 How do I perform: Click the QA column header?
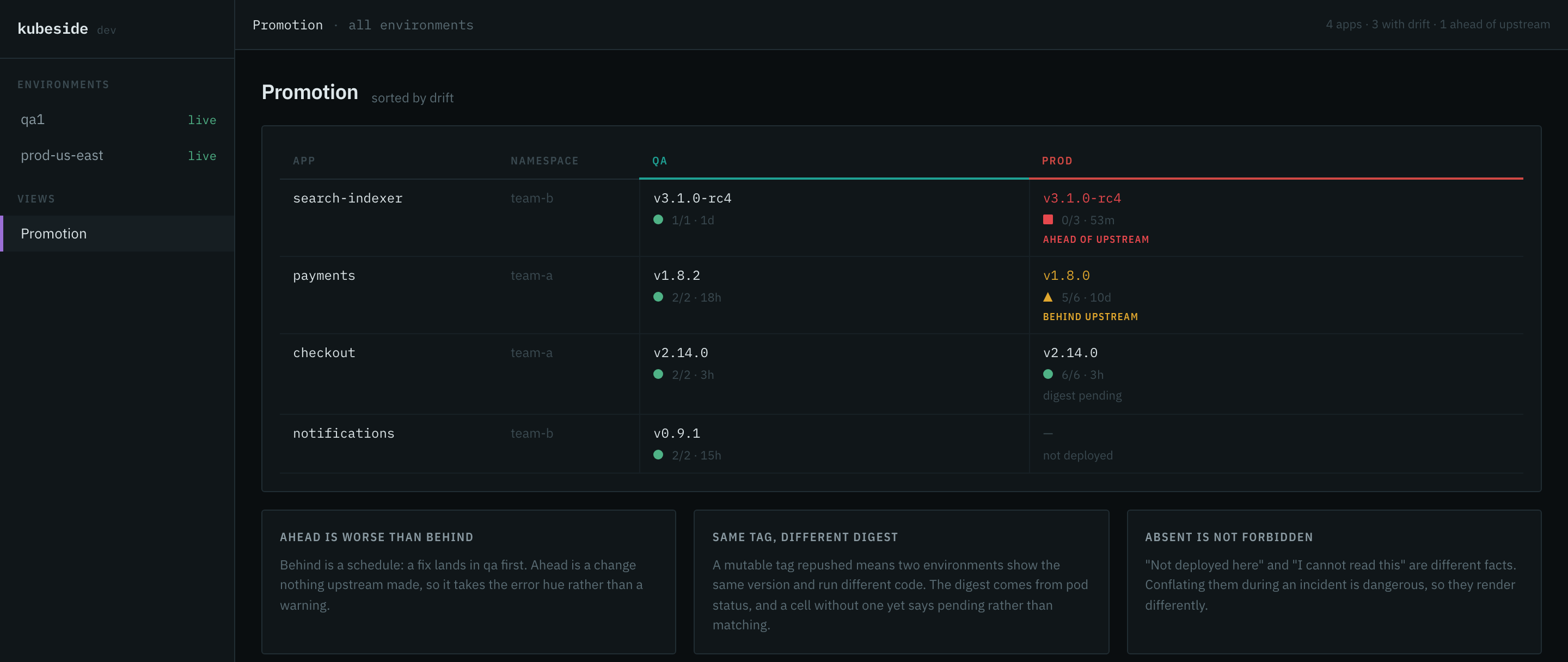(659, 161)
